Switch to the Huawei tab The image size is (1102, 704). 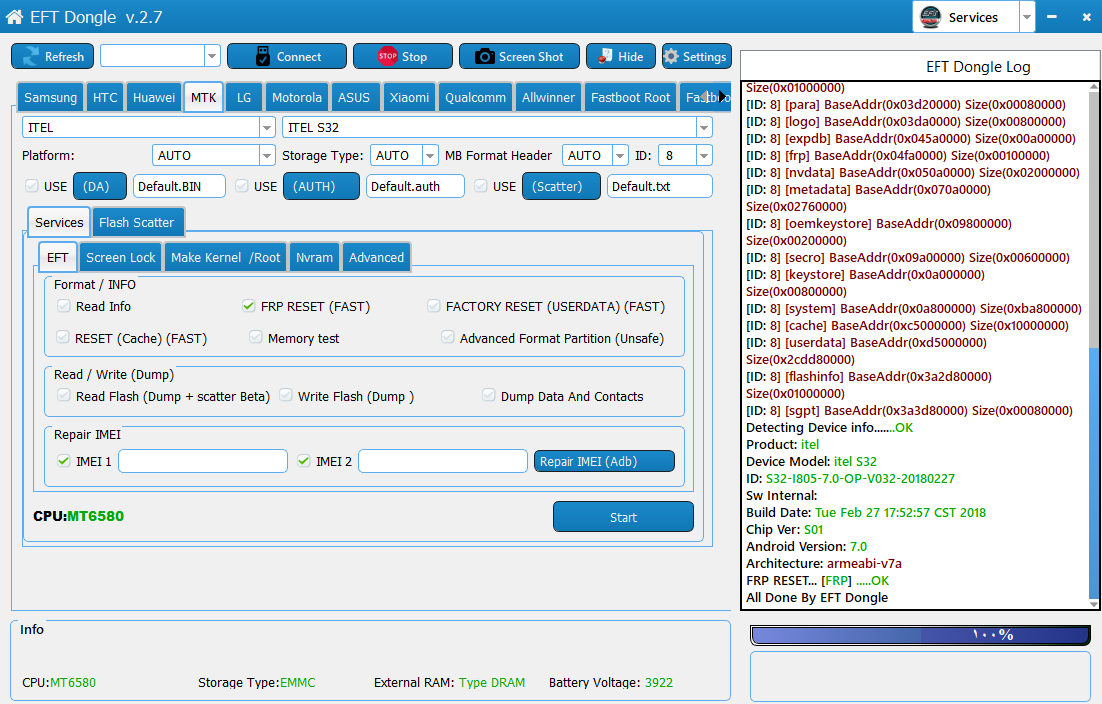[154, 97]
